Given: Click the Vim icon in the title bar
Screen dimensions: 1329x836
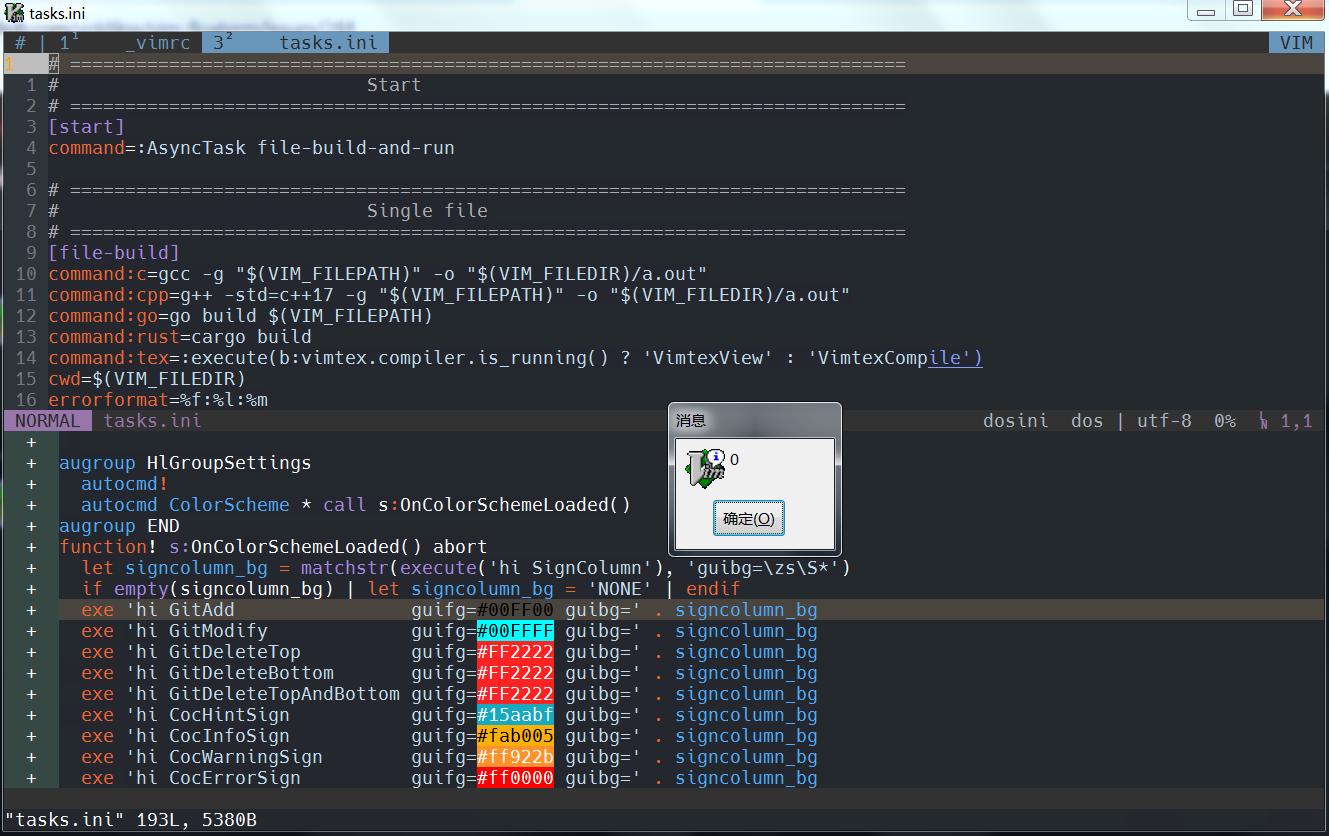Looking at the screenshot, I should (14, 12).
